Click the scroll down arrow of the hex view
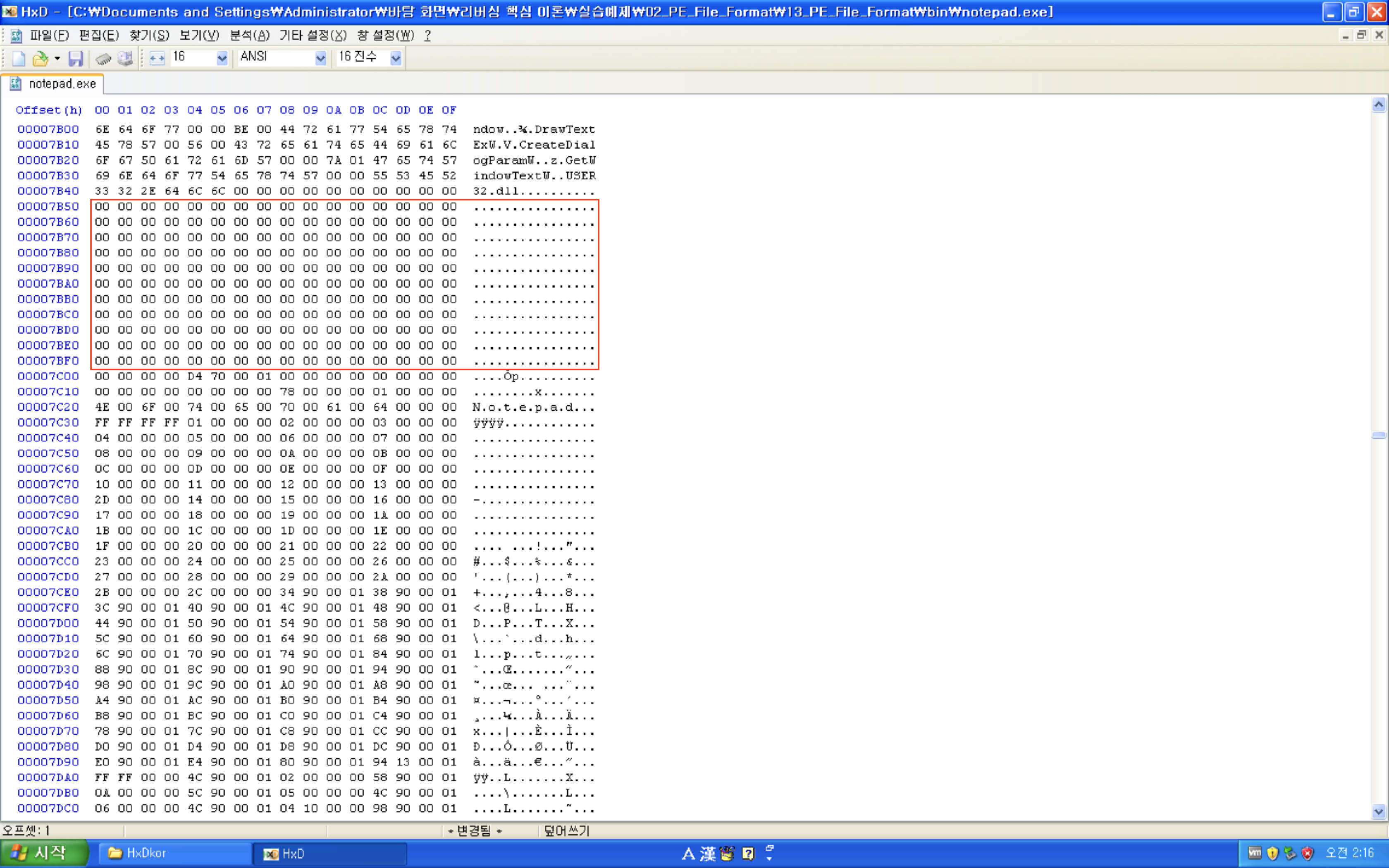This screenshot has height=868, width=1389. pos(1379,811)
